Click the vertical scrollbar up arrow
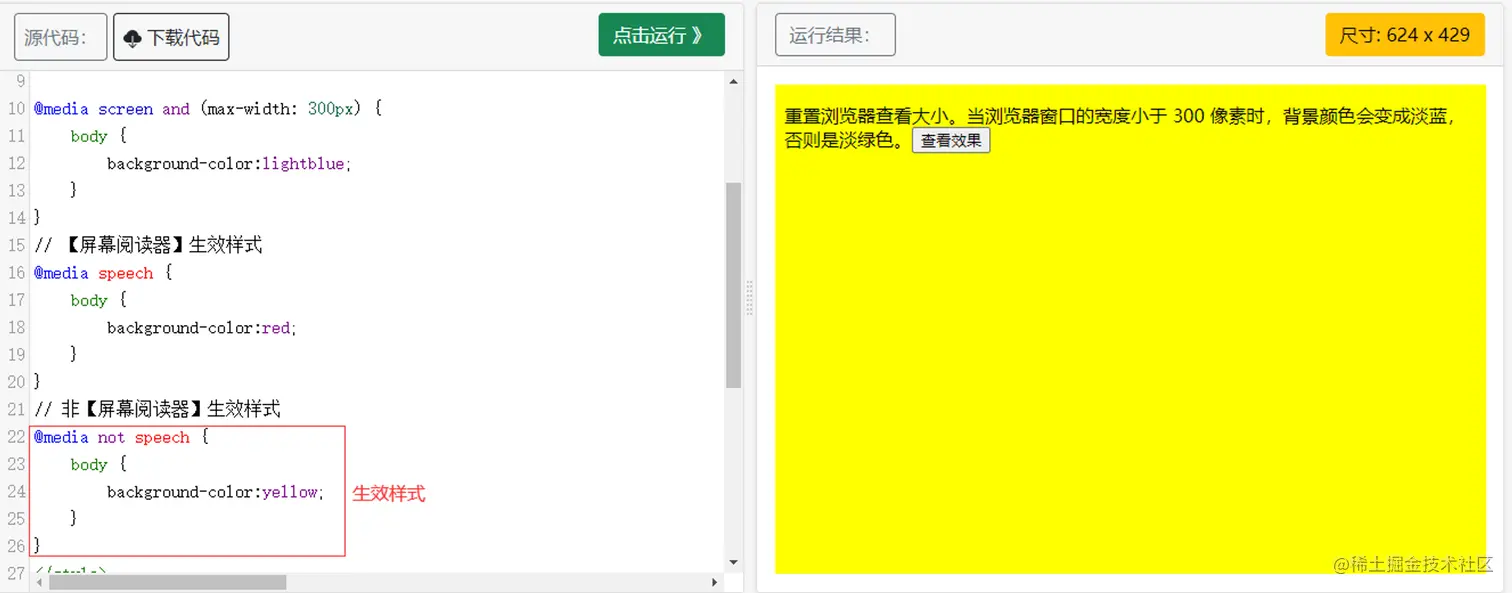This screenshot has width=1512, height=593. pyautogui.click(x=734, y=82)
